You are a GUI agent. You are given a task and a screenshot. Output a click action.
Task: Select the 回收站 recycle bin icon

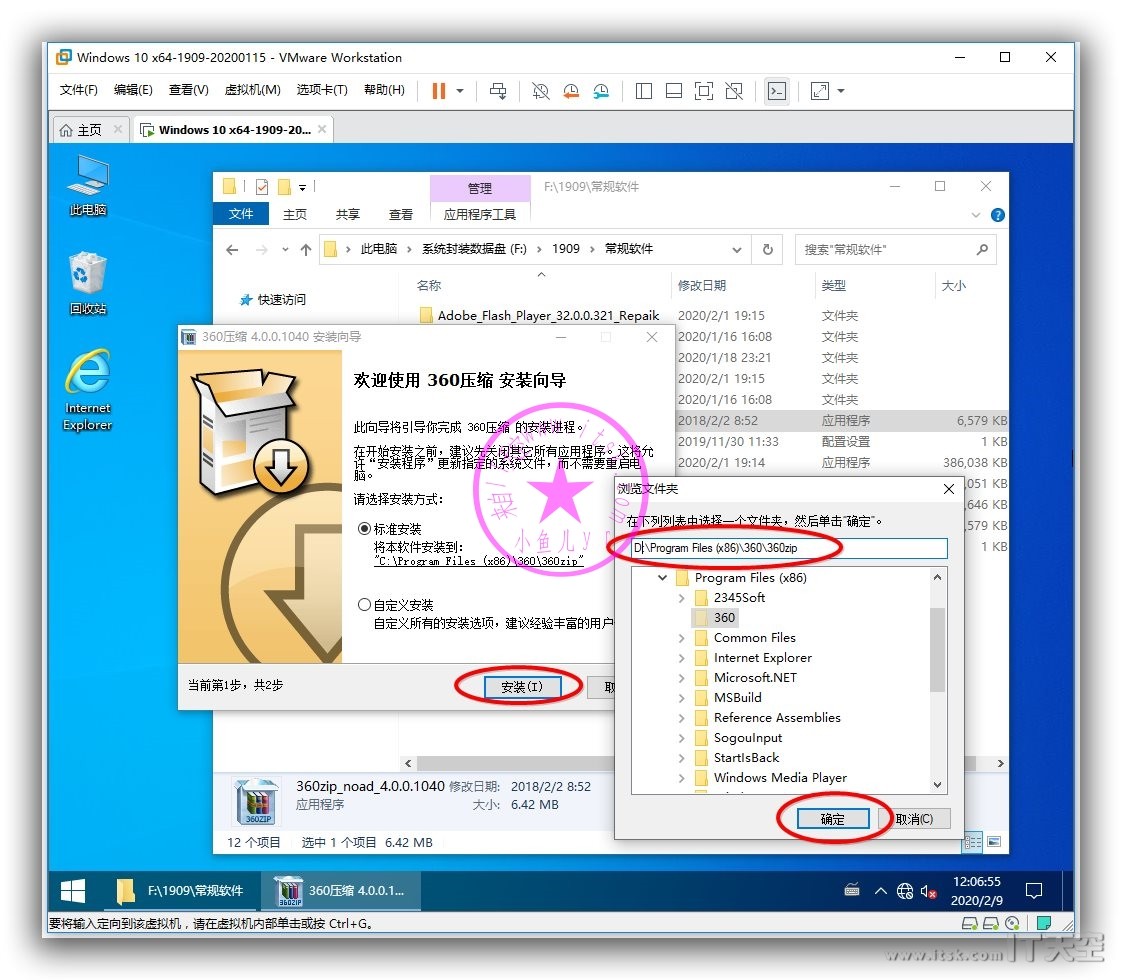[x=88, y=284]
